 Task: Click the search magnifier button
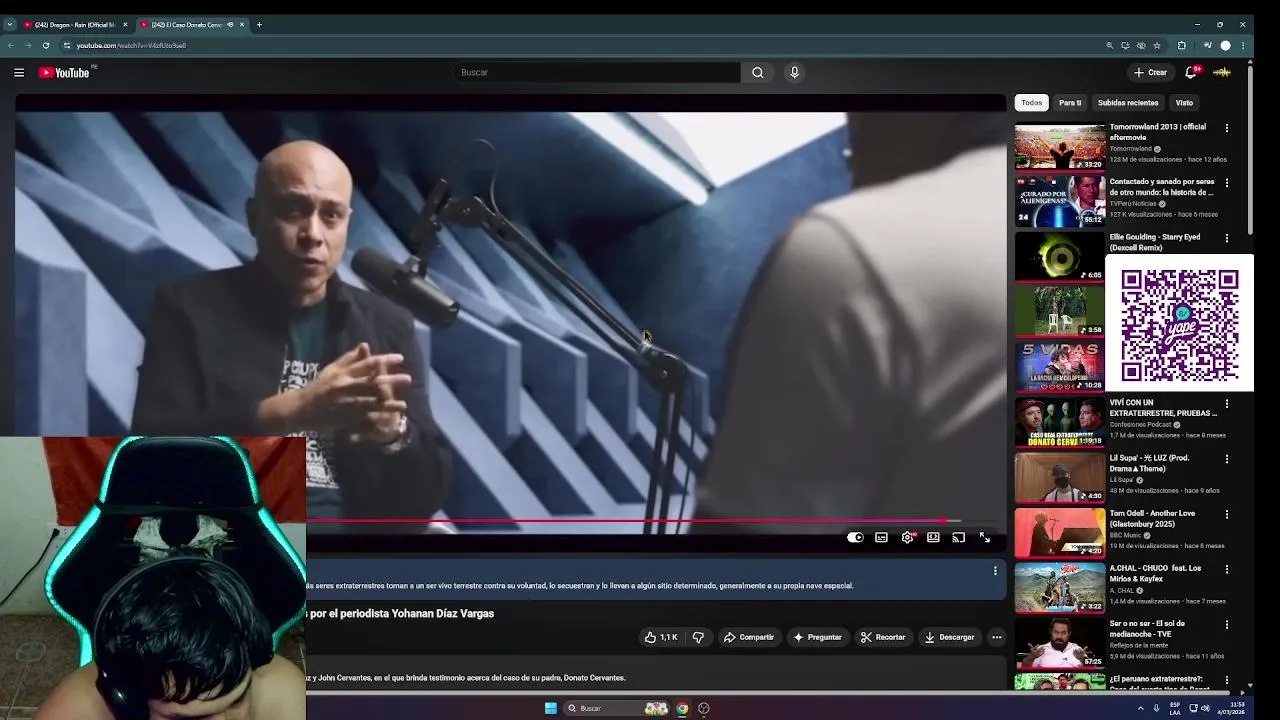[x=757, y=72]
